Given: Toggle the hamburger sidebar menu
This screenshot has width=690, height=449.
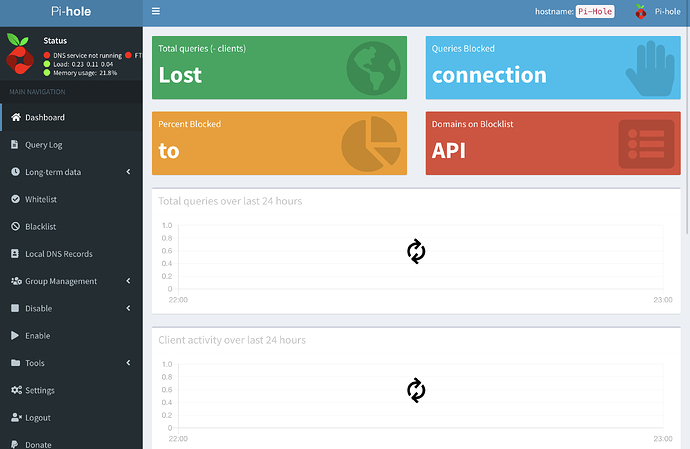Looking at the screenshot, I should click(155, 12).
